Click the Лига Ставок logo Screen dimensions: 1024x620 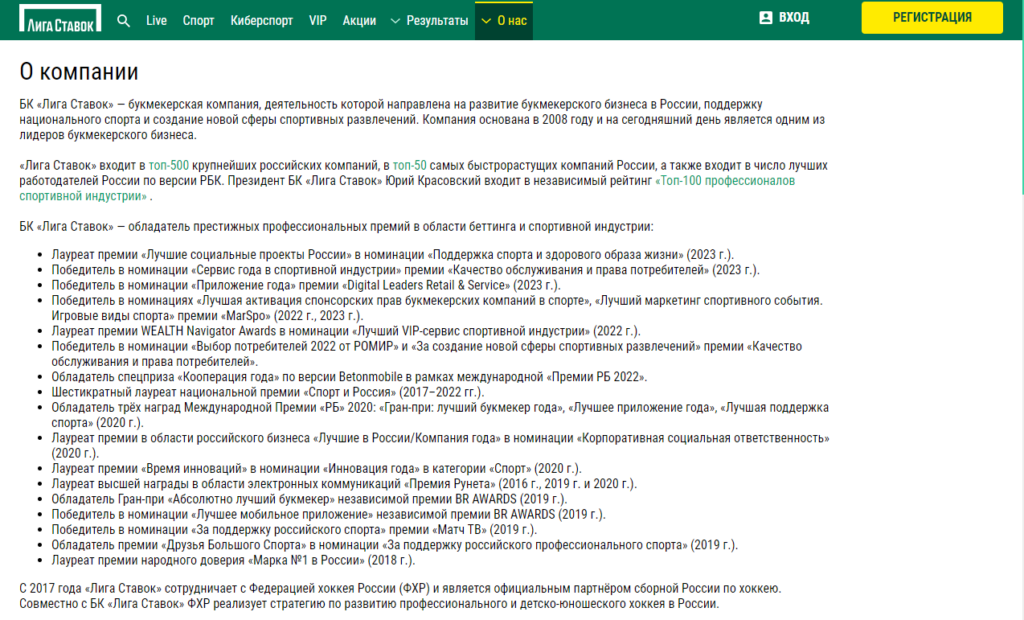(60, 18)
